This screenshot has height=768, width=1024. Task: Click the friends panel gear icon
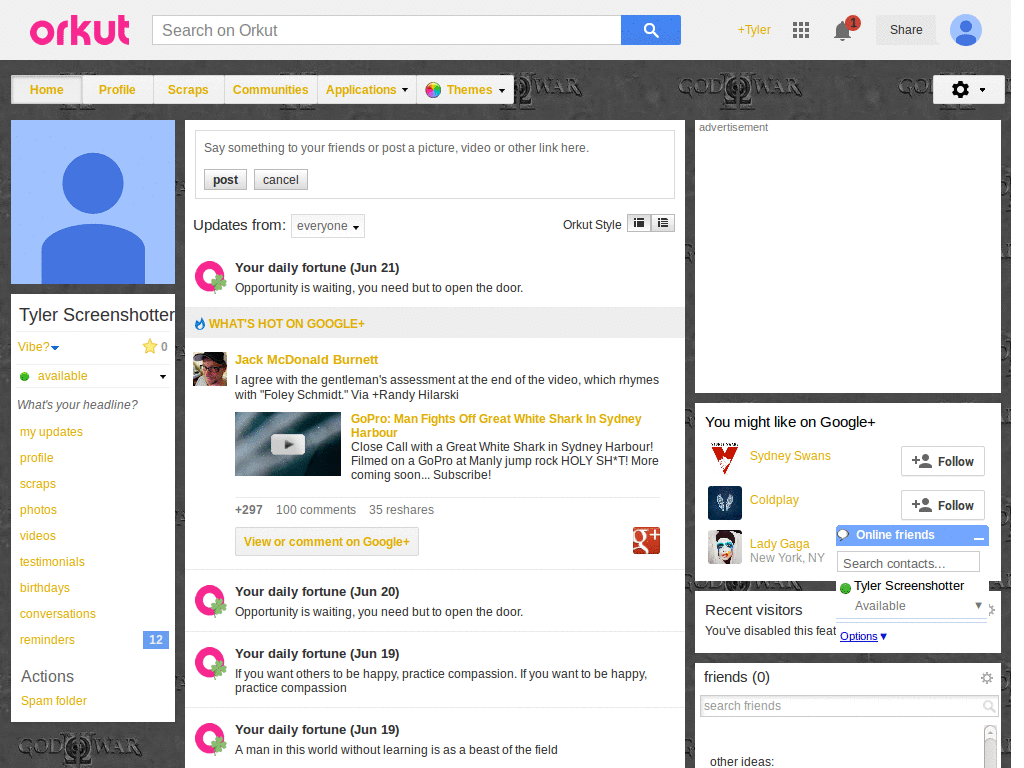point(987,678)
